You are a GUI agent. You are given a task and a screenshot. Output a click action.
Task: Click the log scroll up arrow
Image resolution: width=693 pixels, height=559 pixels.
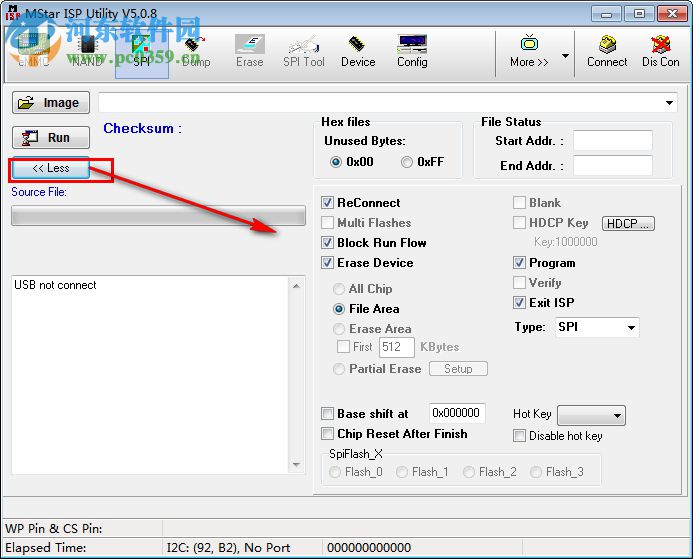297,286
